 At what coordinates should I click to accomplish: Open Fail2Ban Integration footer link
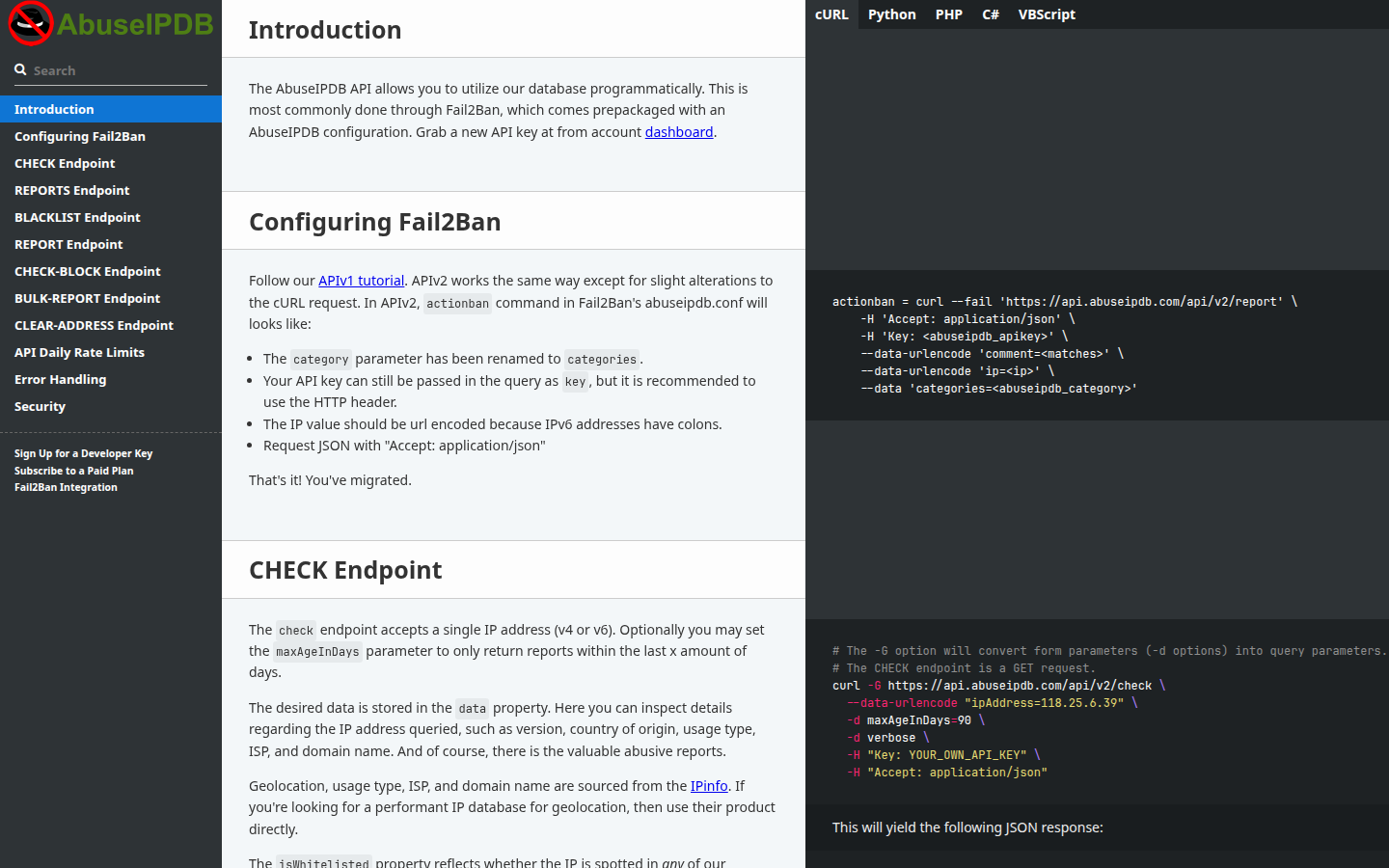coord(66,487)
